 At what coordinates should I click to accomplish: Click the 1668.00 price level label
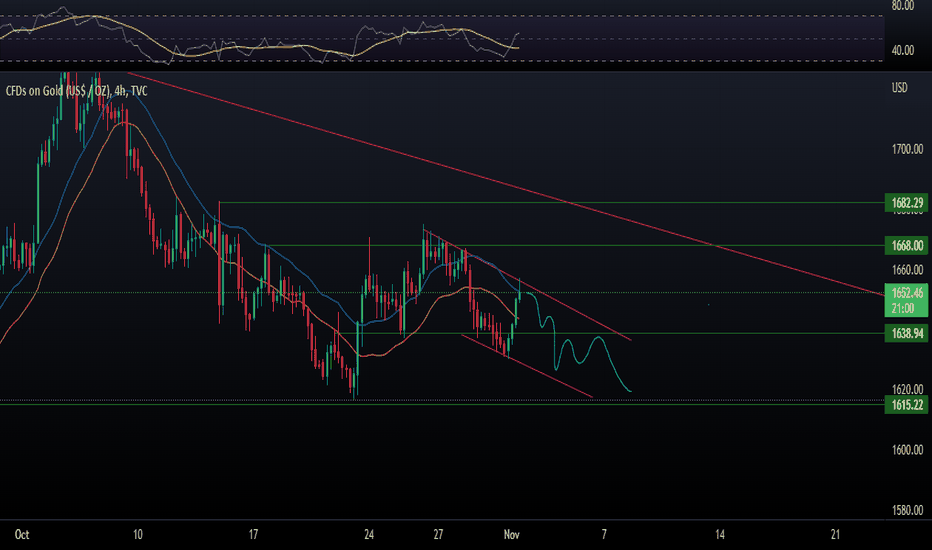[906, 246]
